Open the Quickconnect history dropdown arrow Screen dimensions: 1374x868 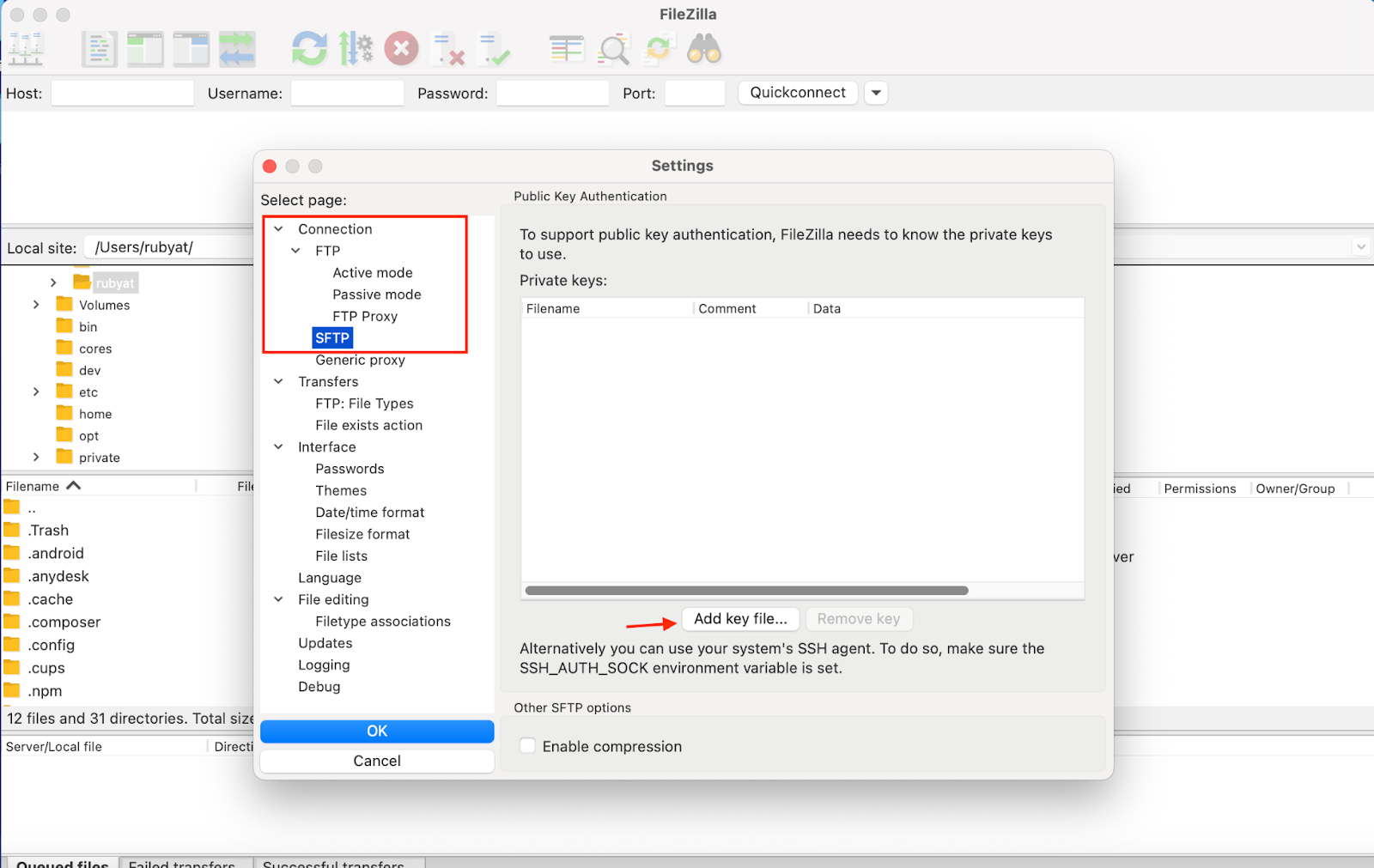pyautogui.click(x=876, y=93)
